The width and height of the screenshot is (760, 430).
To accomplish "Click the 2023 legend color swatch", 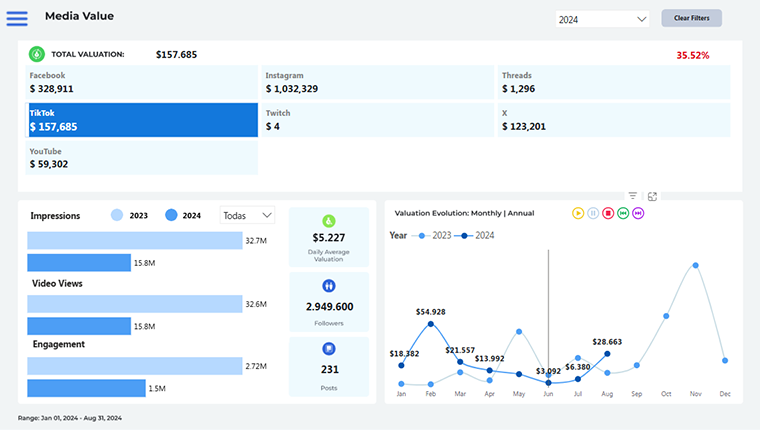I will coord(117,215).
